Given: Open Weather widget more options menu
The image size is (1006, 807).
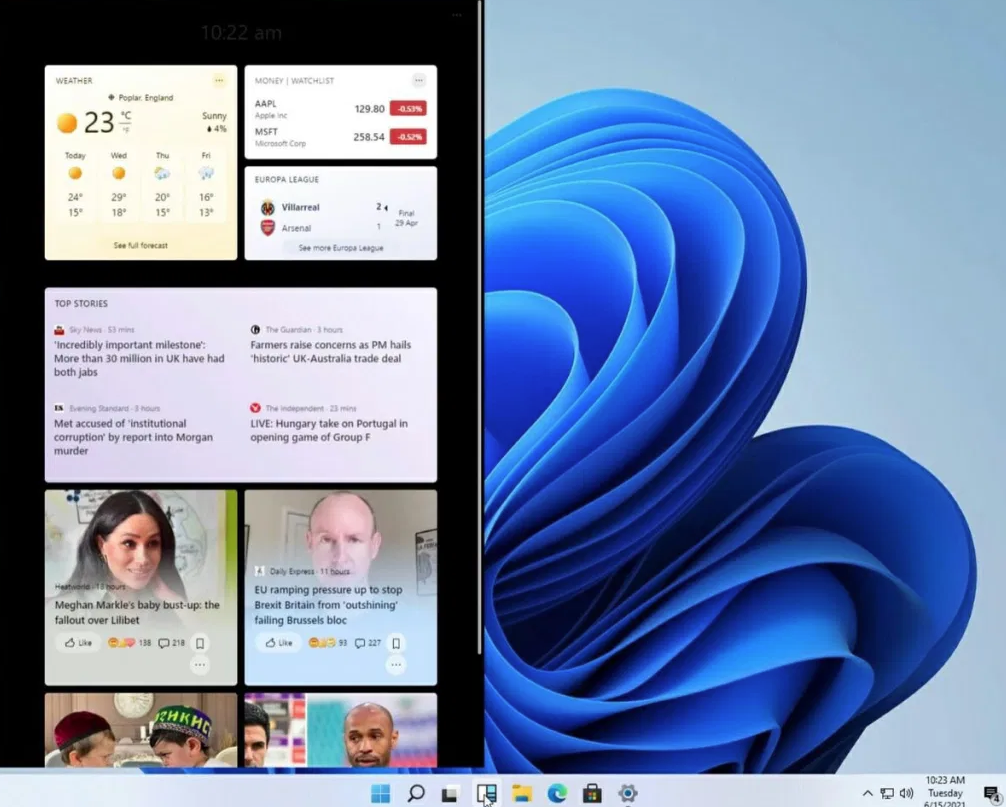Looking at the screenshot, I should (x=219, y=80).
